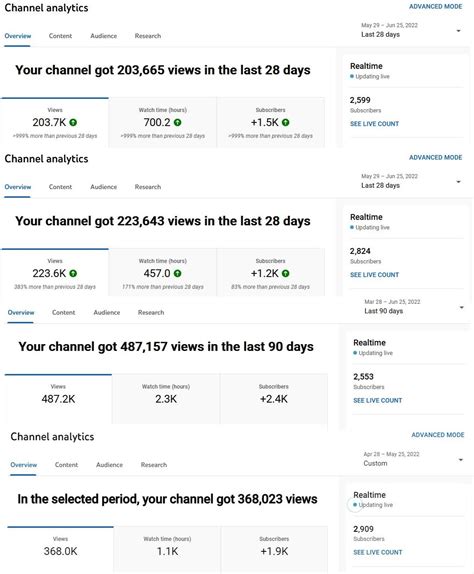Click SEE LIVE COUNT under 2,599 subscribers
This screenshot has height=574, width=474.
pos(374,124)
